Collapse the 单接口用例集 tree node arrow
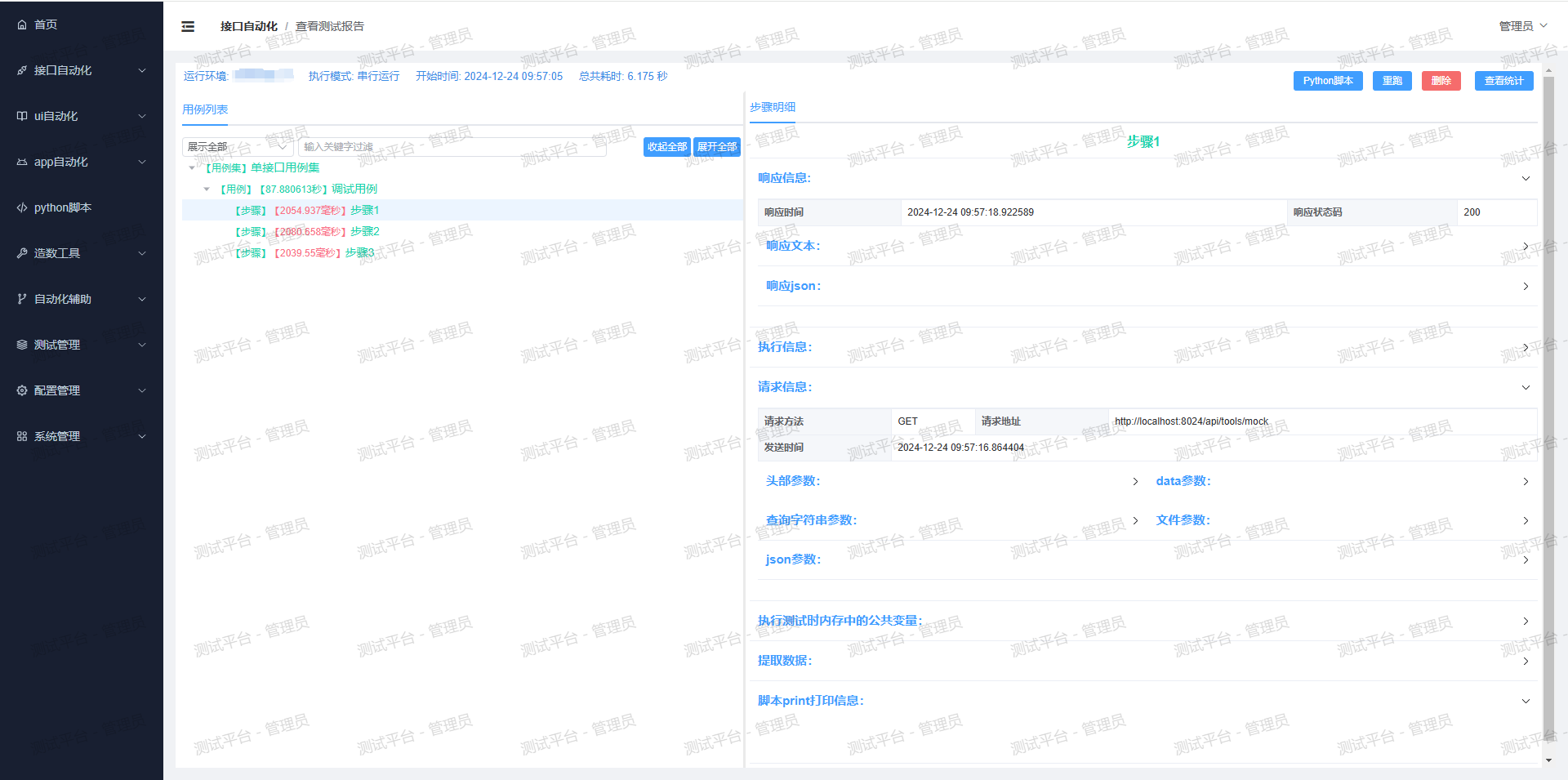Image resolution: width=1568 pixels, height=780 pixels. click(192, 168)
